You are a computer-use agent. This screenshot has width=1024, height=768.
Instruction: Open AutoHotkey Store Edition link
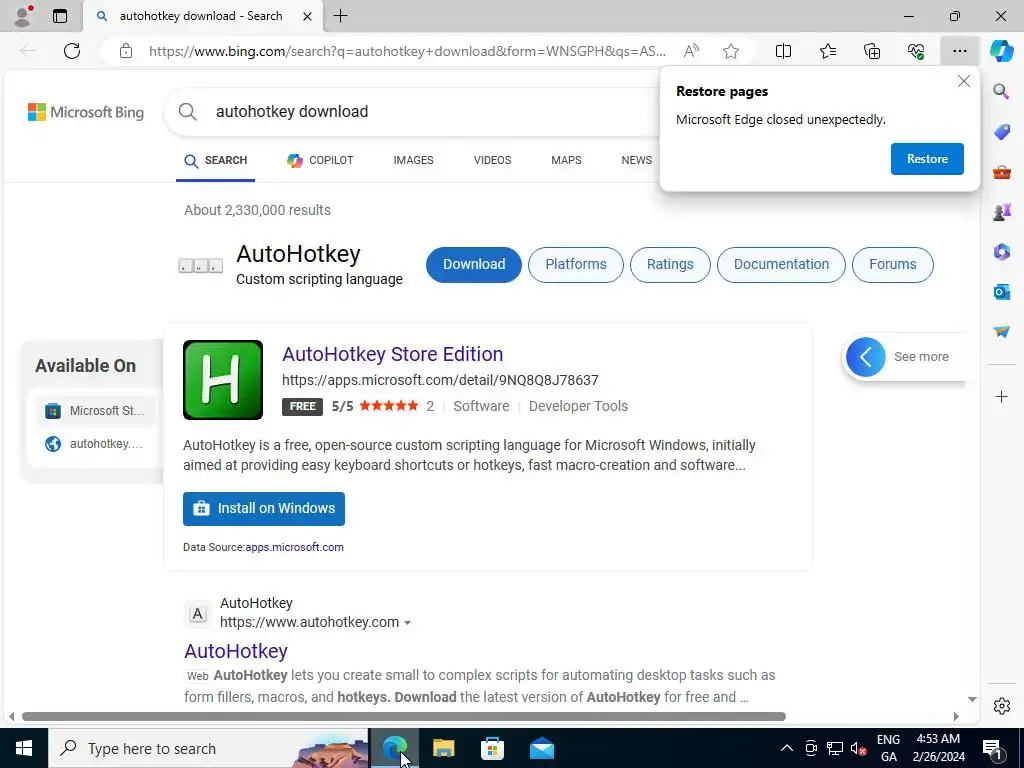pyautogui.click(x=392, y=354)
